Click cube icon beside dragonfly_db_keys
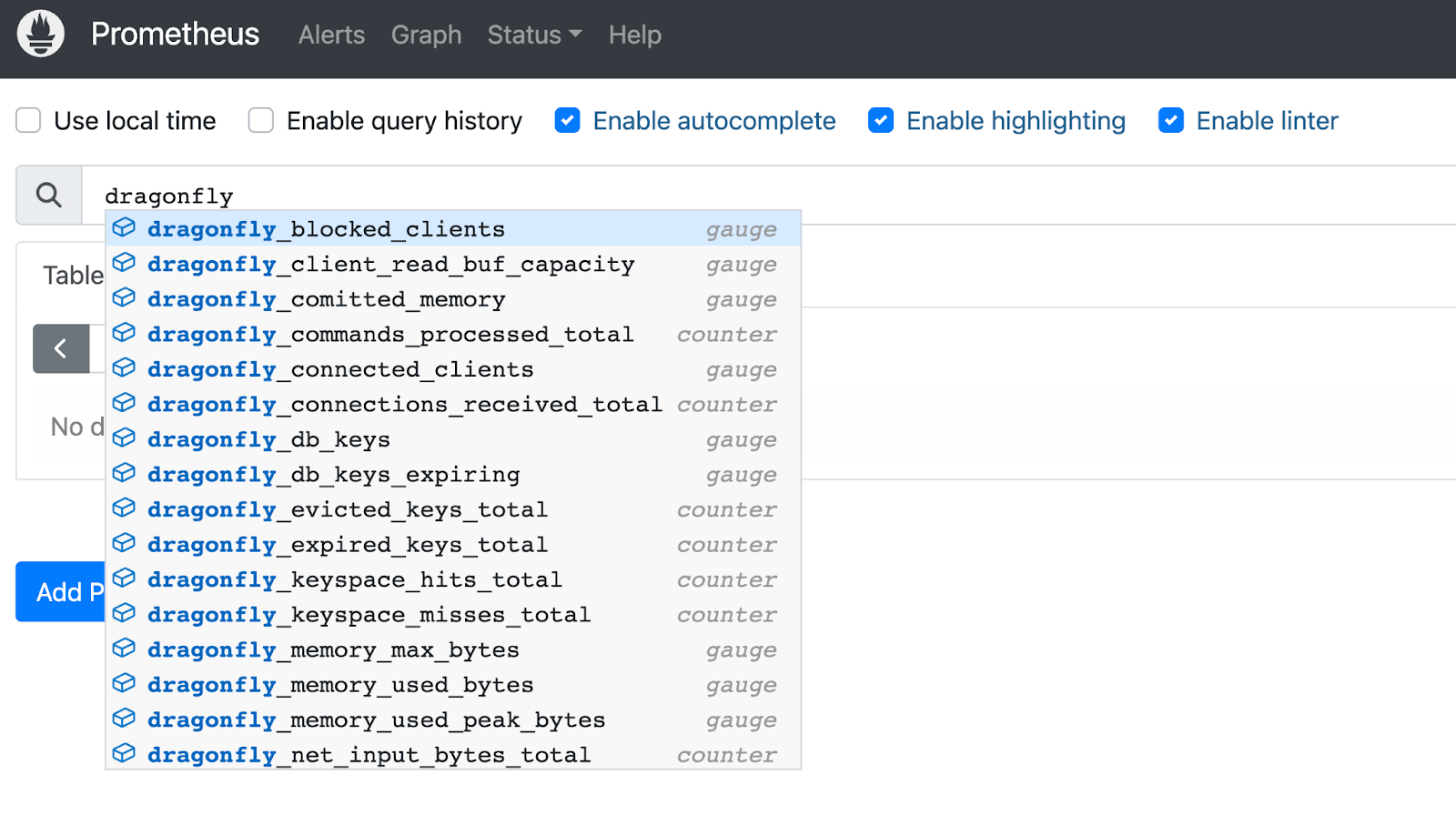The height and width of the screenshot is (815, 1456). pyautogui.click(x=124, y=438)
